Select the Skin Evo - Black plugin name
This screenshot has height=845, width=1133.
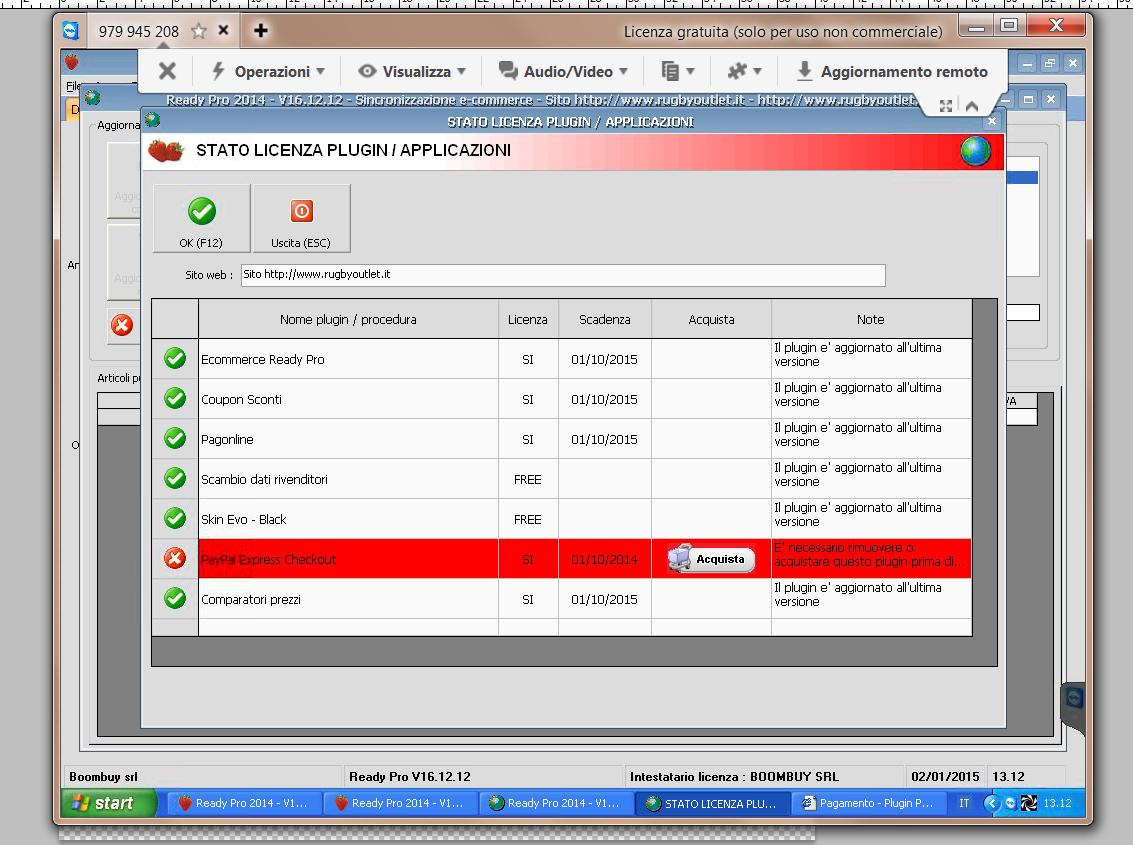[244, 519]
